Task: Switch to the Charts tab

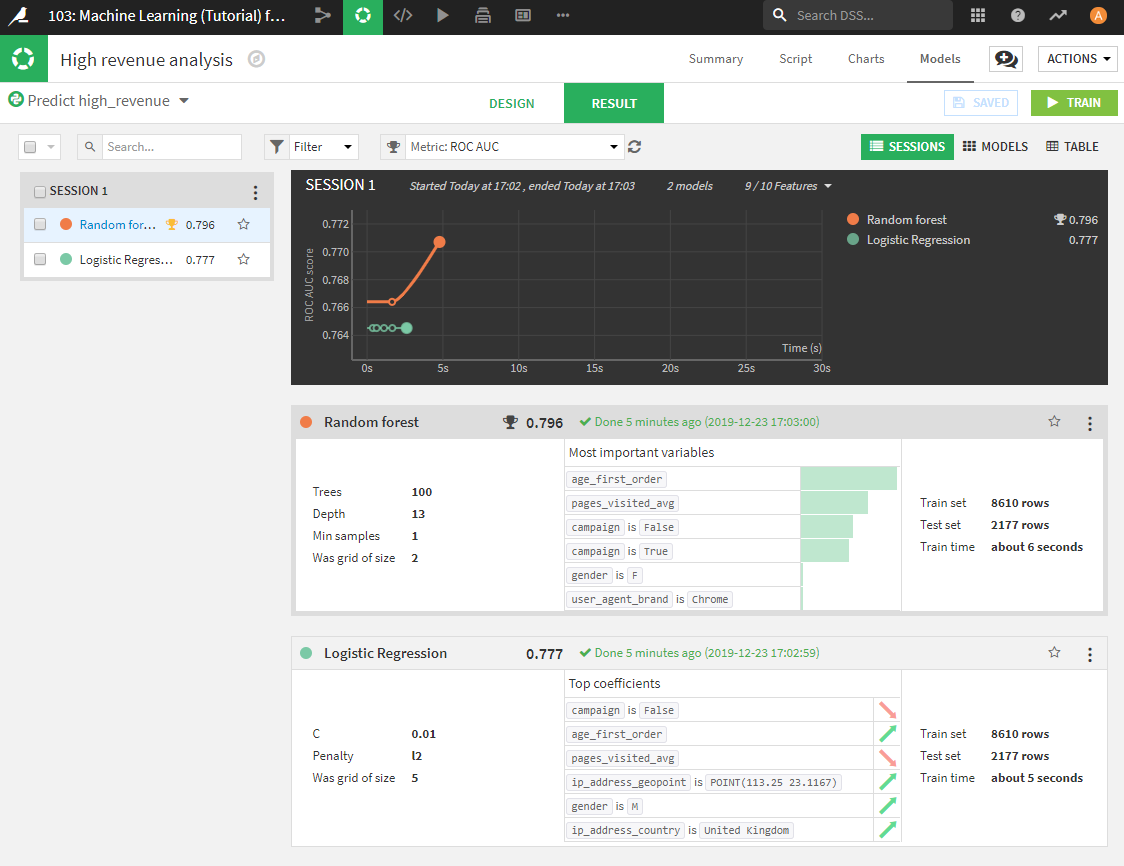Action: 866,59
